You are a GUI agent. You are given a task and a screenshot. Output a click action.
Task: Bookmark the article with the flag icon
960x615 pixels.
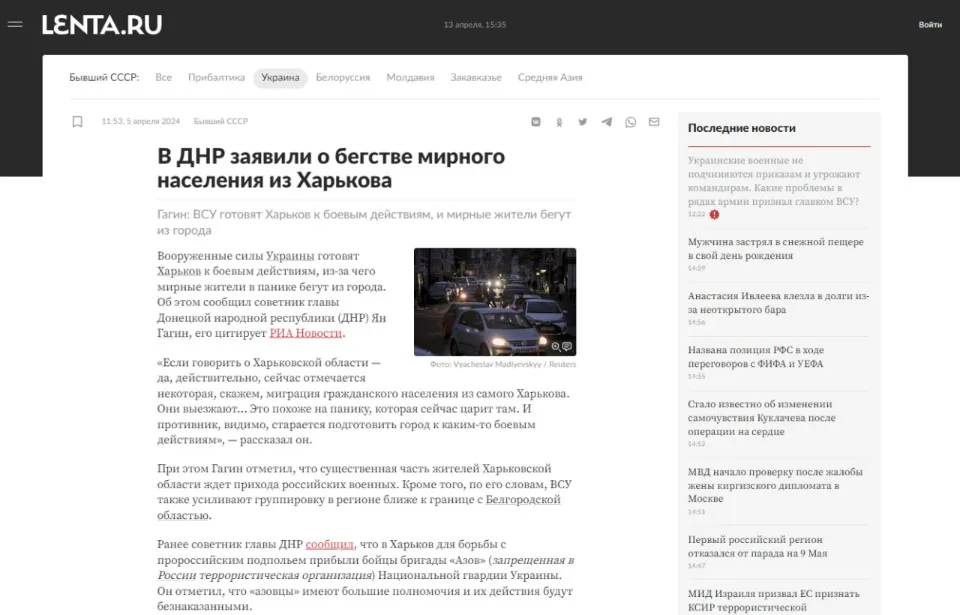(x=78, y=121)
